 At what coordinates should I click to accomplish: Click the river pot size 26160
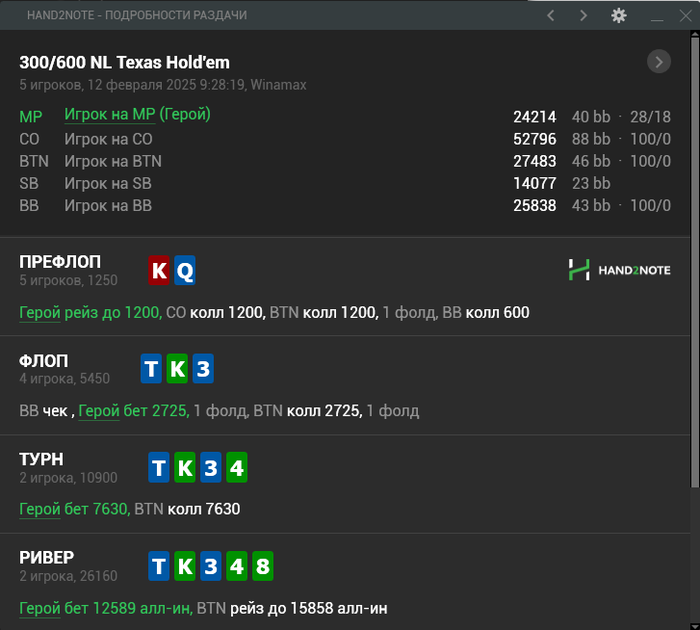click(98, 576)
